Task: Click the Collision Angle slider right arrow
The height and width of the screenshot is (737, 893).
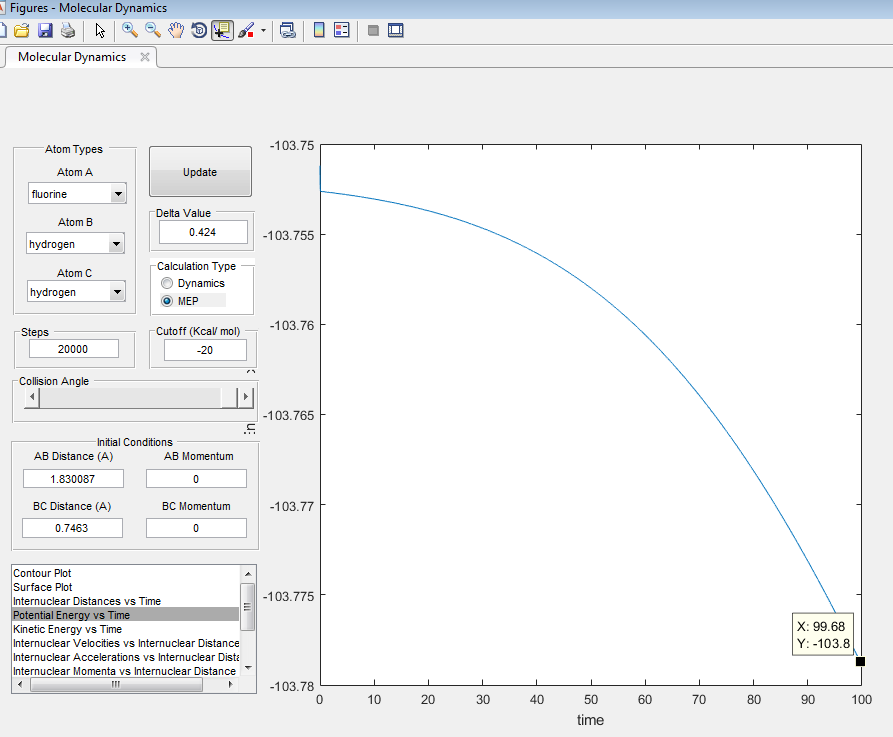Action: tap(244, 397)
